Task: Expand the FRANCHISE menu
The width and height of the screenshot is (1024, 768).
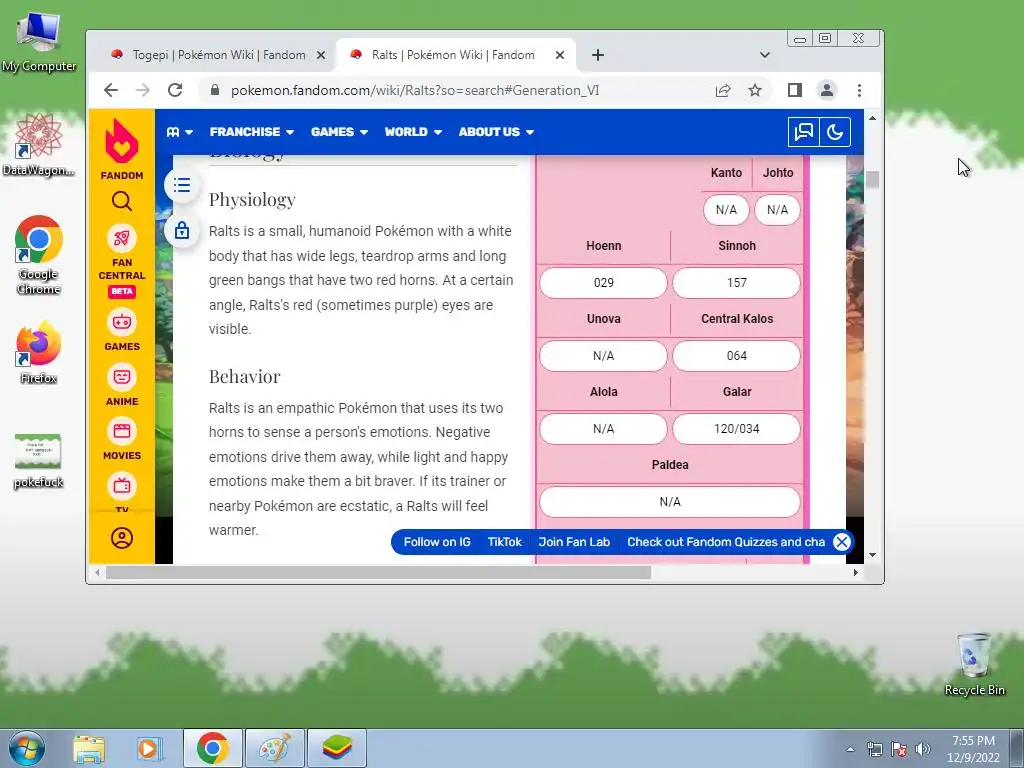Action: 252,132
